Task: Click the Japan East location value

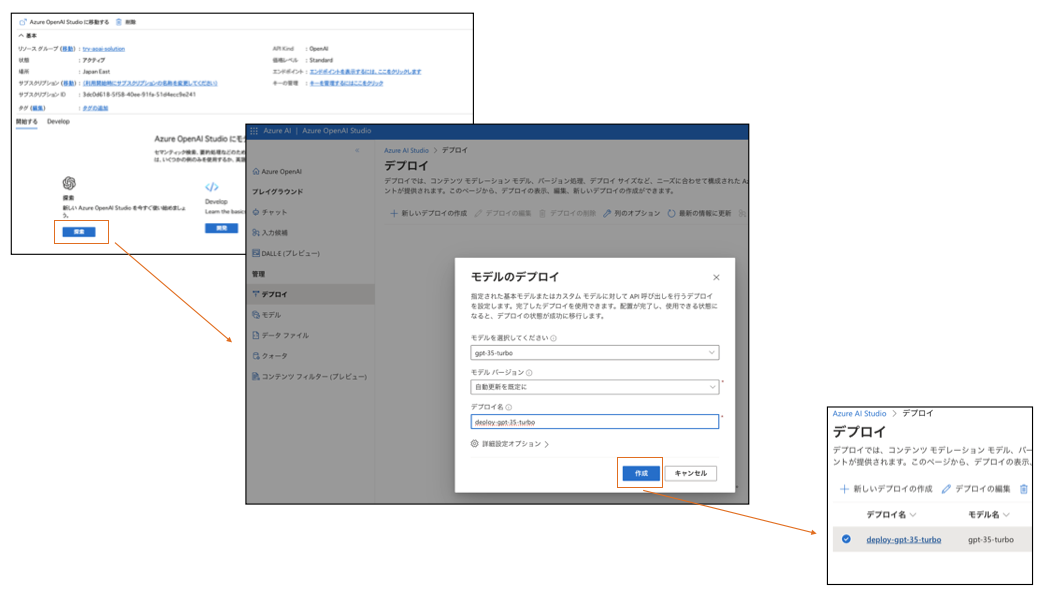Action: point(96,72)
